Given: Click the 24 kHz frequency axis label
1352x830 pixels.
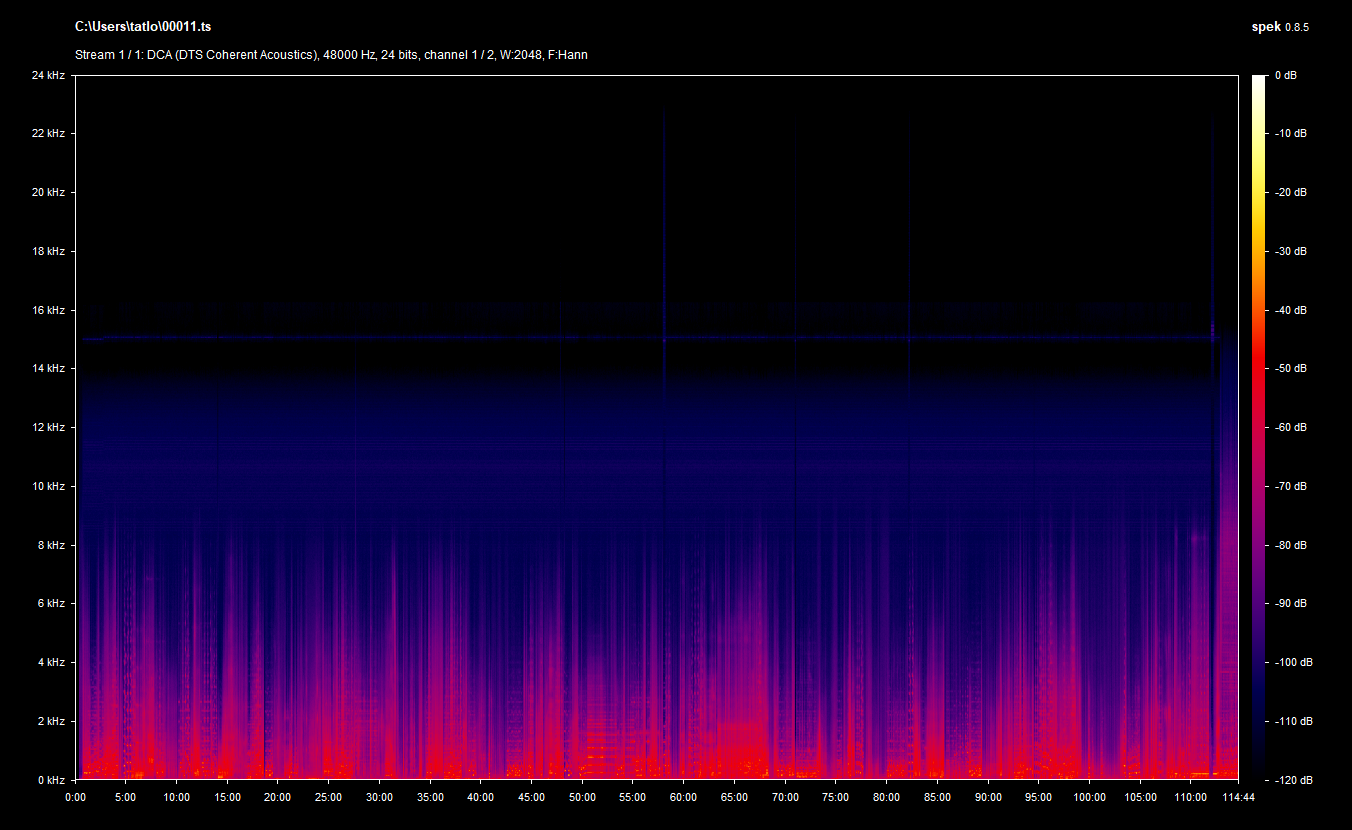Looking at the screenshot, I should tap(48, 75).
